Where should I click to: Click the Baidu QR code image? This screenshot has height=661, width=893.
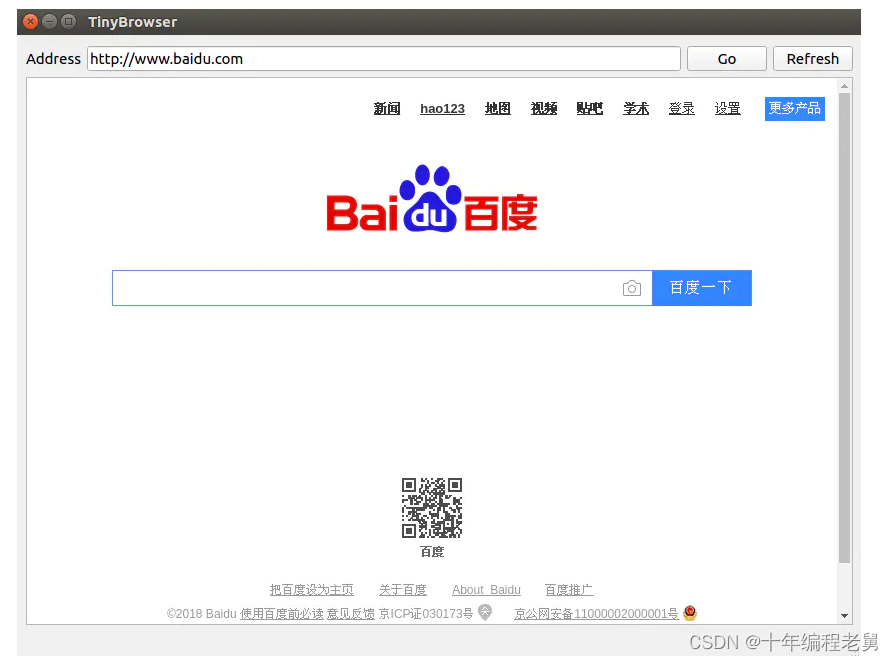tap(432, 508)
